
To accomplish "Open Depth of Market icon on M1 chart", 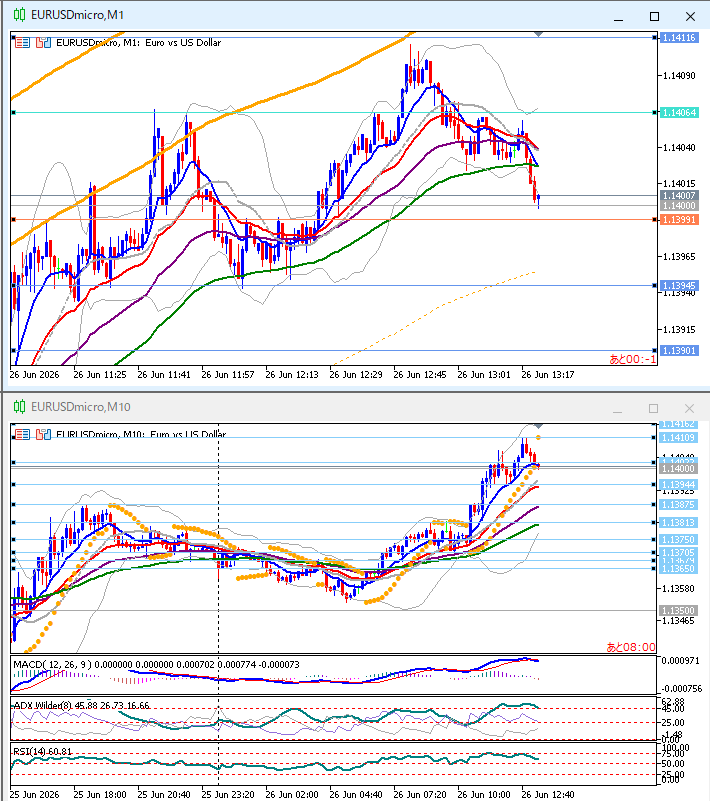I will tap(43, 43).
